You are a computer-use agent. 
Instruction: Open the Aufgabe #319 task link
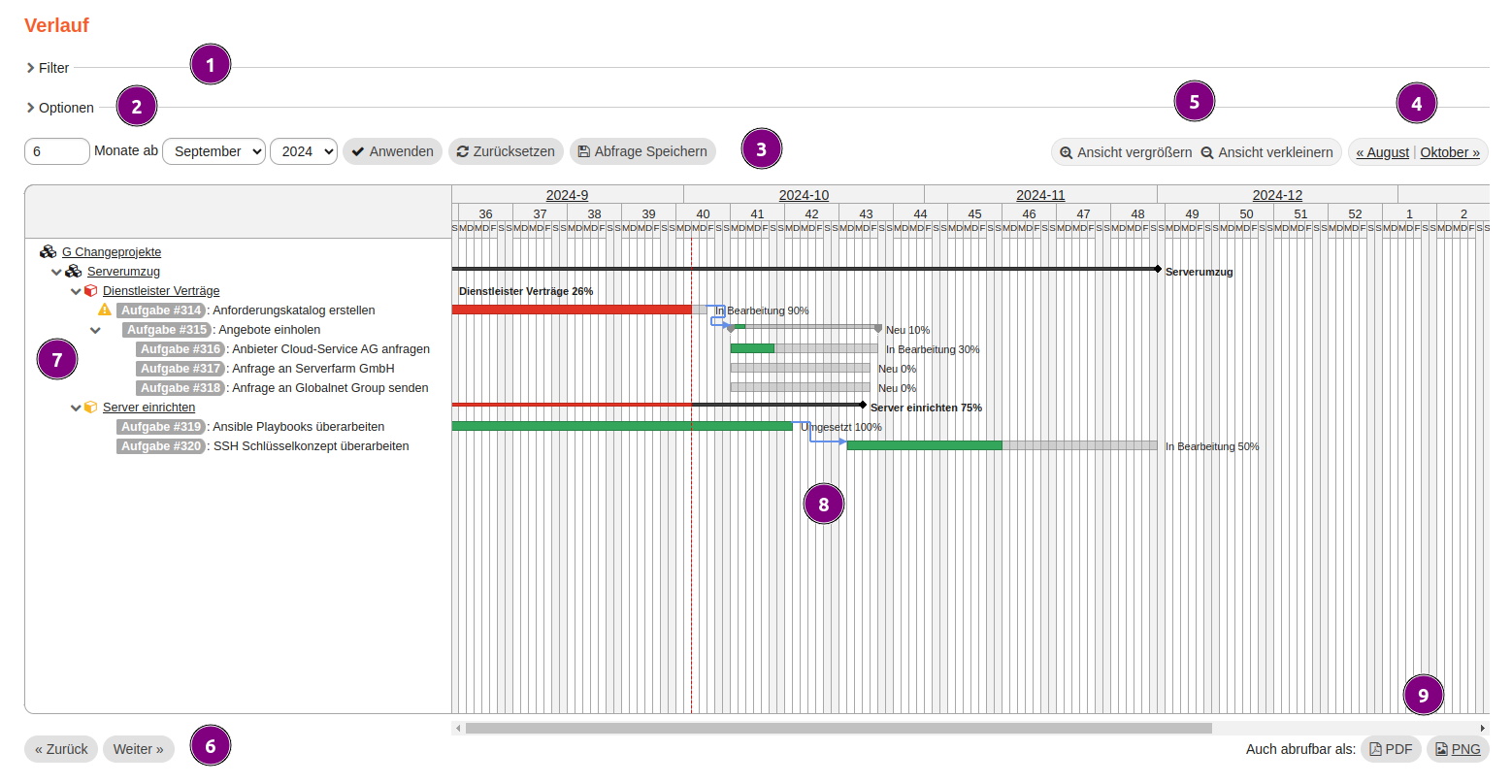tap(161, 427)
